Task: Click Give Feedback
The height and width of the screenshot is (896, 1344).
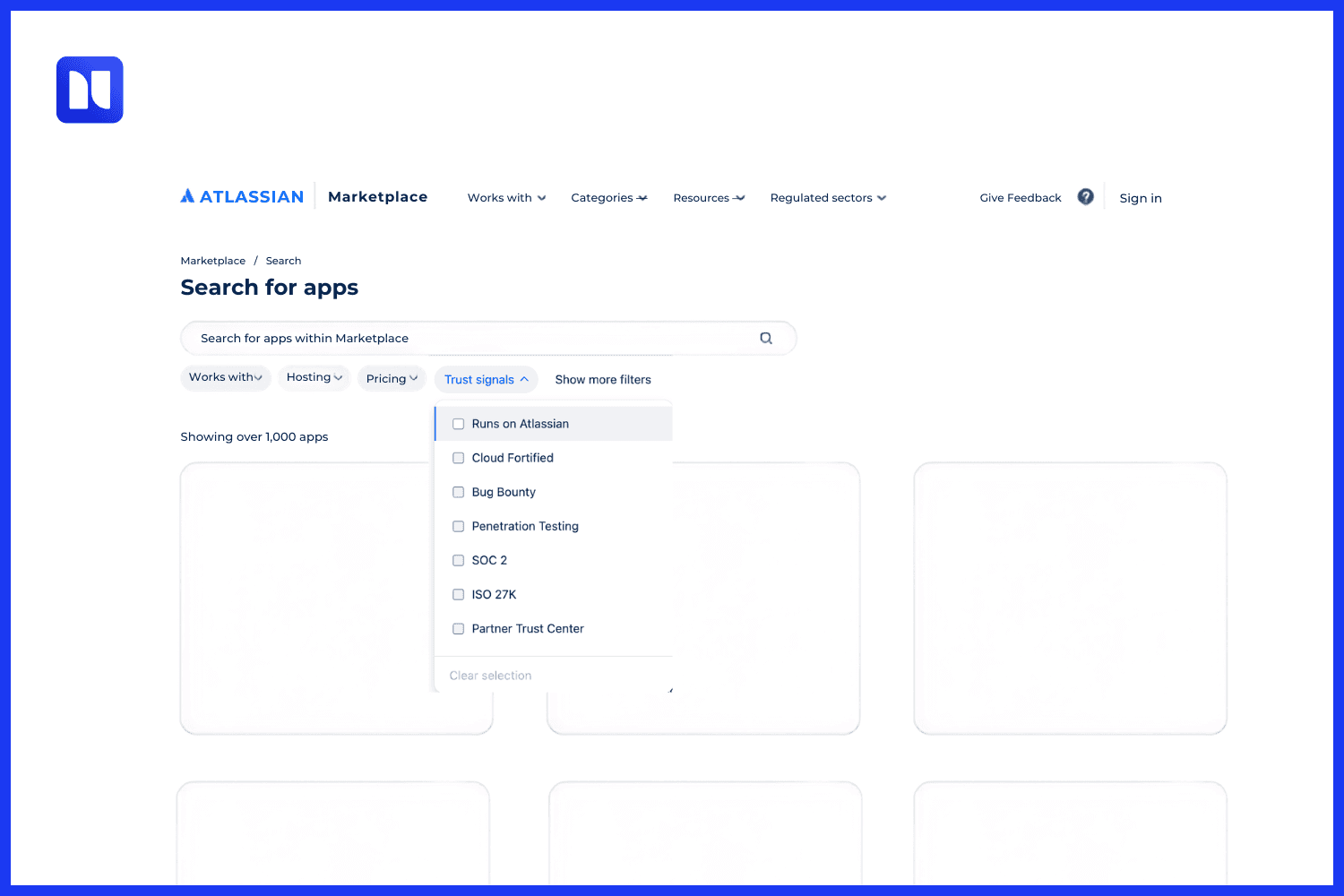Action: coord(1021,198)
